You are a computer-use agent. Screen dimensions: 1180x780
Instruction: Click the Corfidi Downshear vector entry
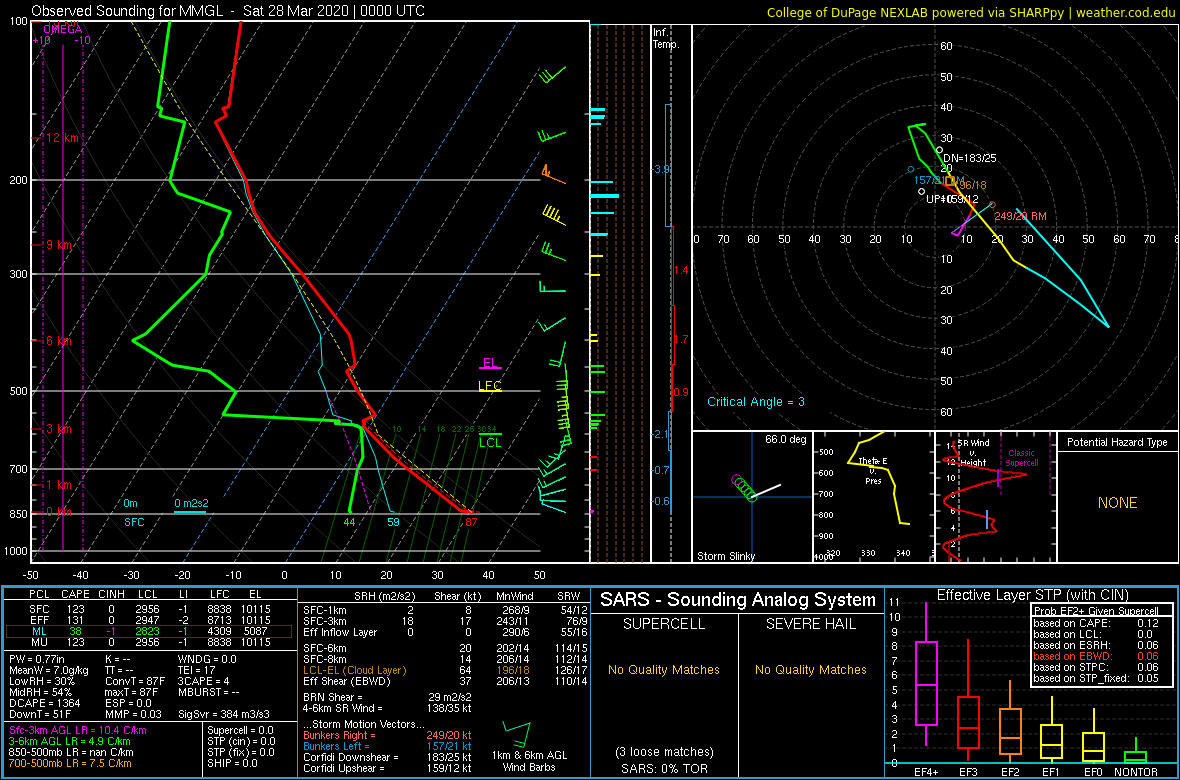click(x=386, y=757)
